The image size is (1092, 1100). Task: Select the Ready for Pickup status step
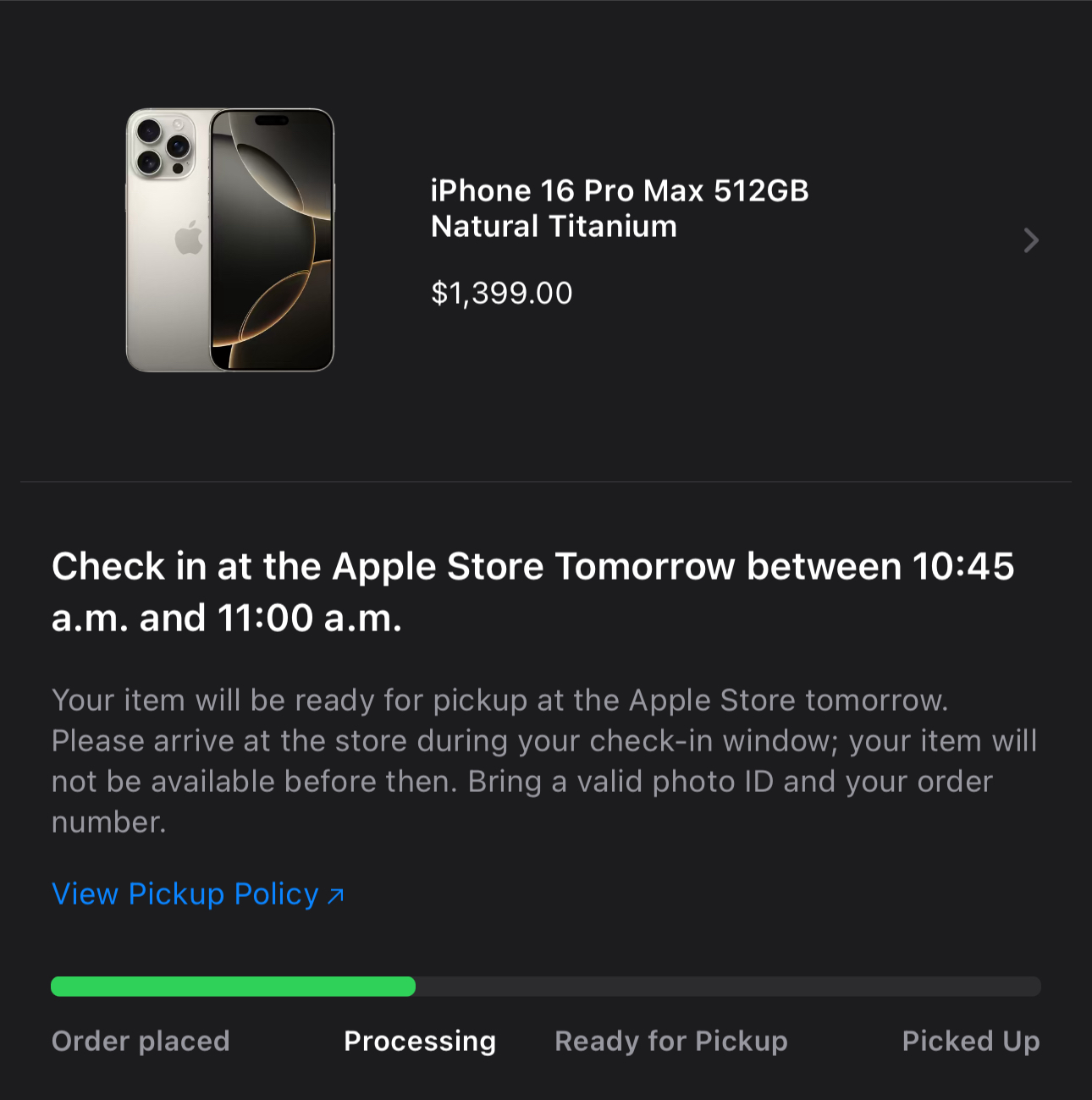[671, 1042]
